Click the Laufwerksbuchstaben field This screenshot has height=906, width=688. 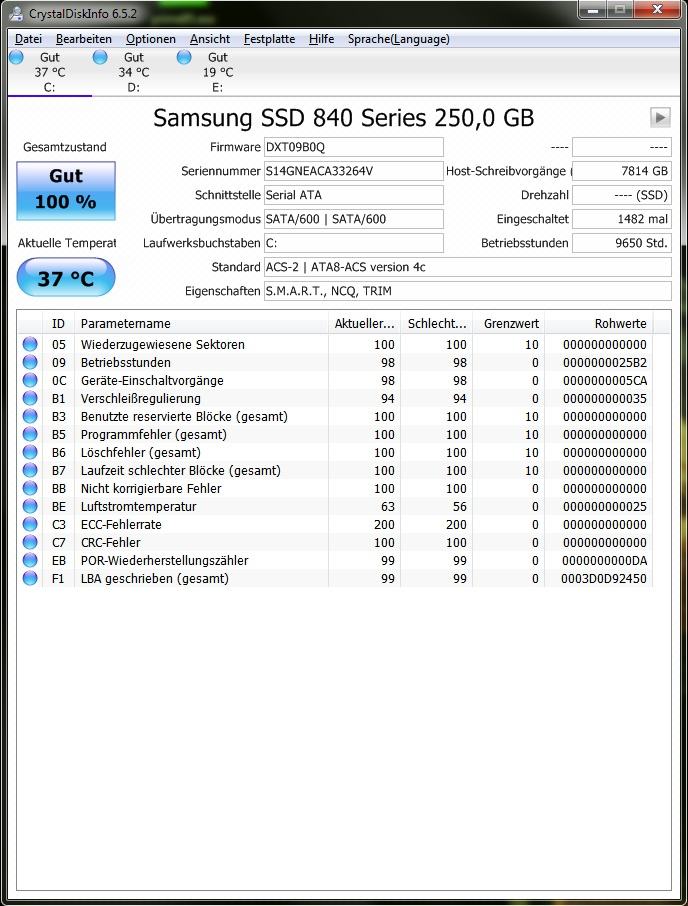point(354,243)
